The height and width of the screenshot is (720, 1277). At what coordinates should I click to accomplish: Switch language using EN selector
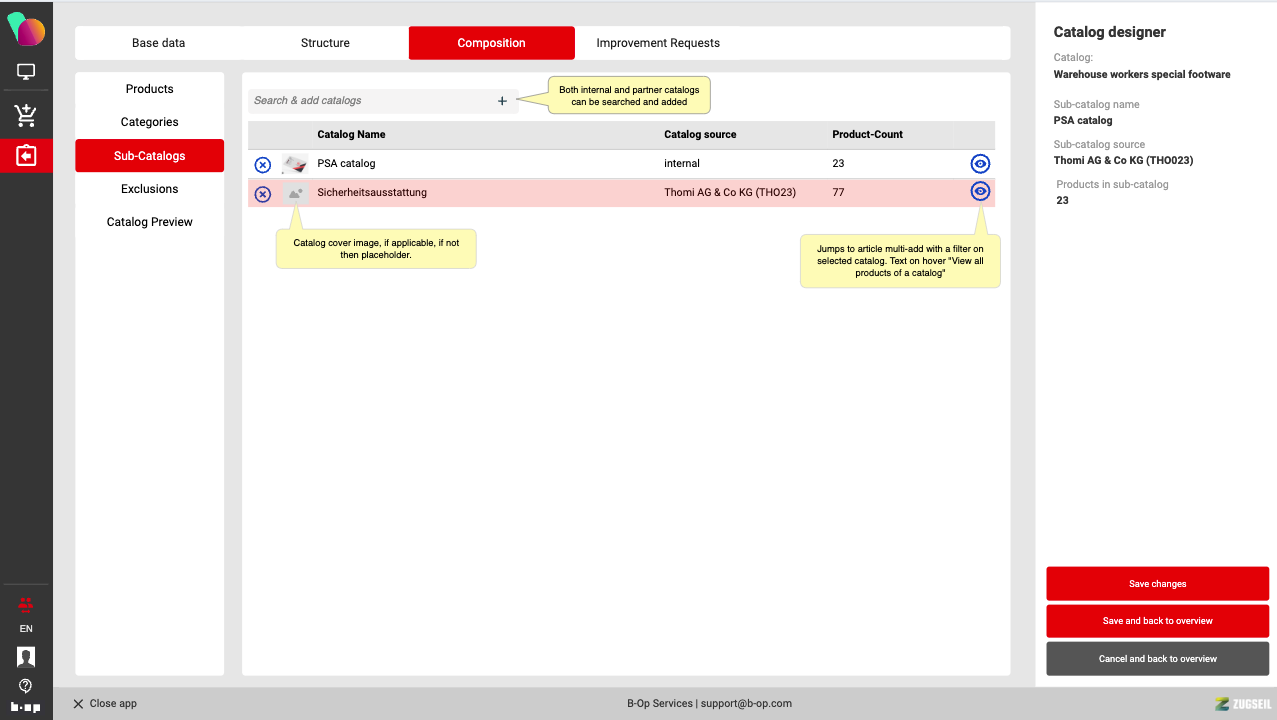pos(26,629)
